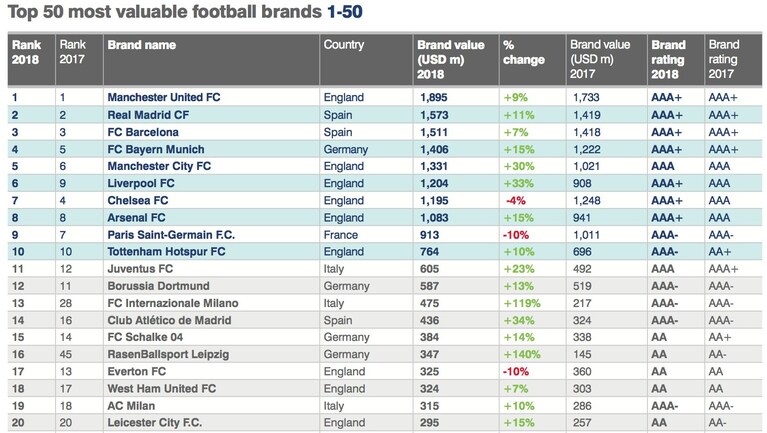This screenshot has width=767, height=433.
Task: Click the Everton FC -10% change value
Action: pyautogui.click(x=516, y=371)
